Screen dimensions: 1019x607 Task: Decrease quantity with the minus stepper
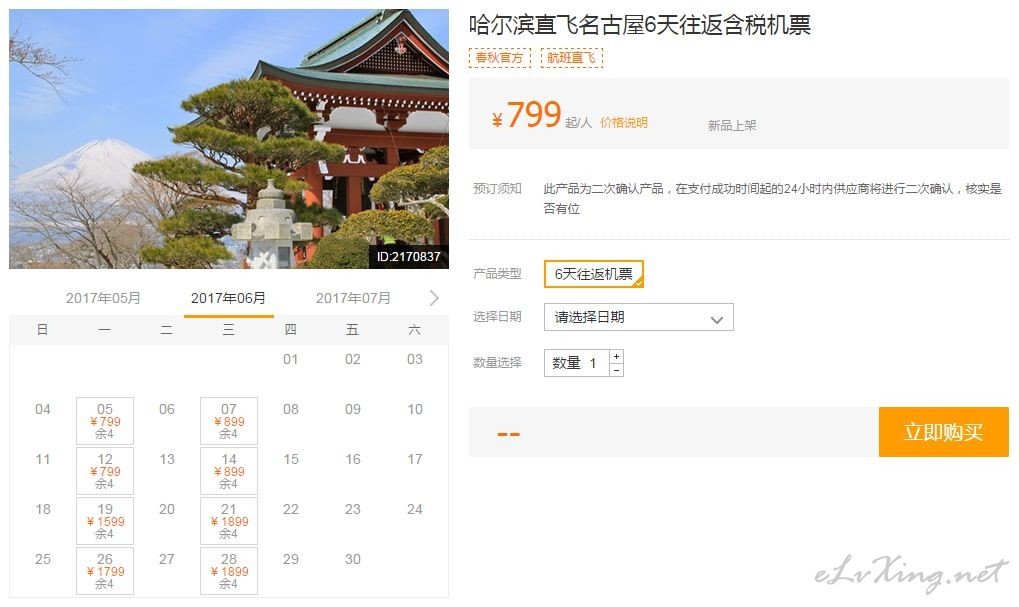(616, 370)
